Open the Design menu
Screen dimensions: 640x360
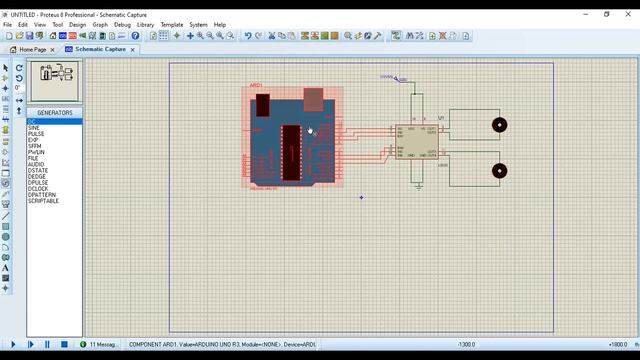click(77, 24)
